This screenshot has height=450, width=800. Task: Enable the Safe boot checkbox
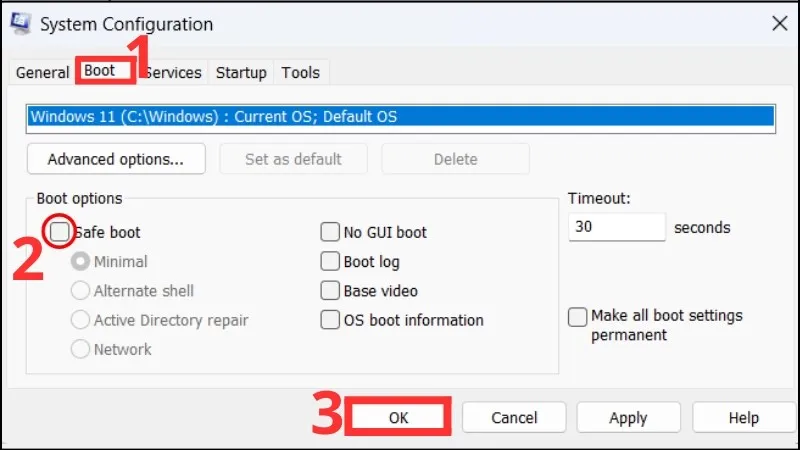(60, 232)
